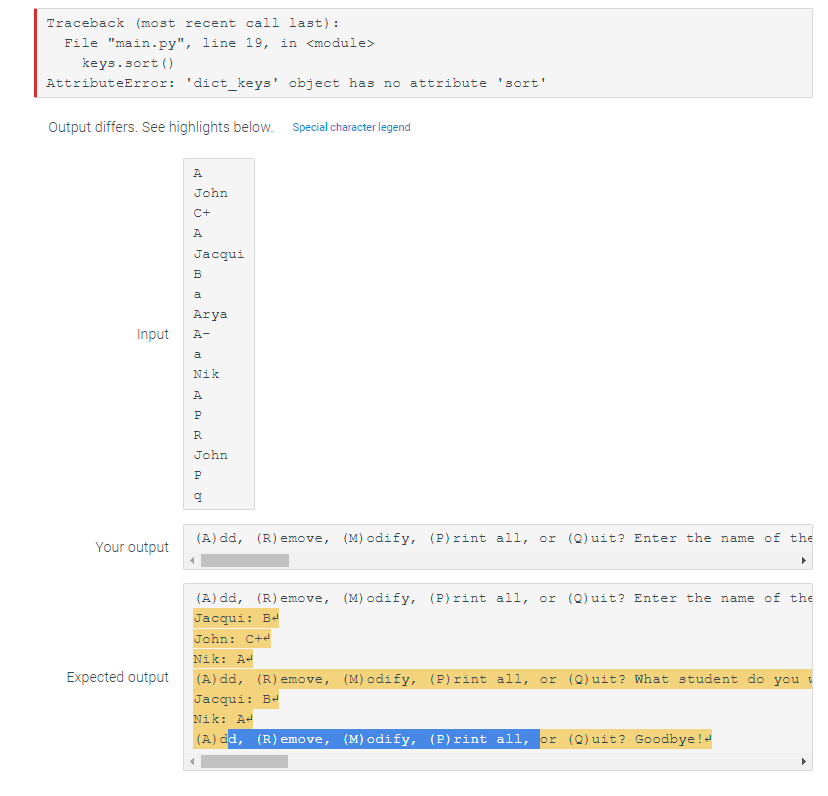Click 'Jacqui' in the Input list
This screenshot has width=828, height=796.
click(x=218, y=253)
